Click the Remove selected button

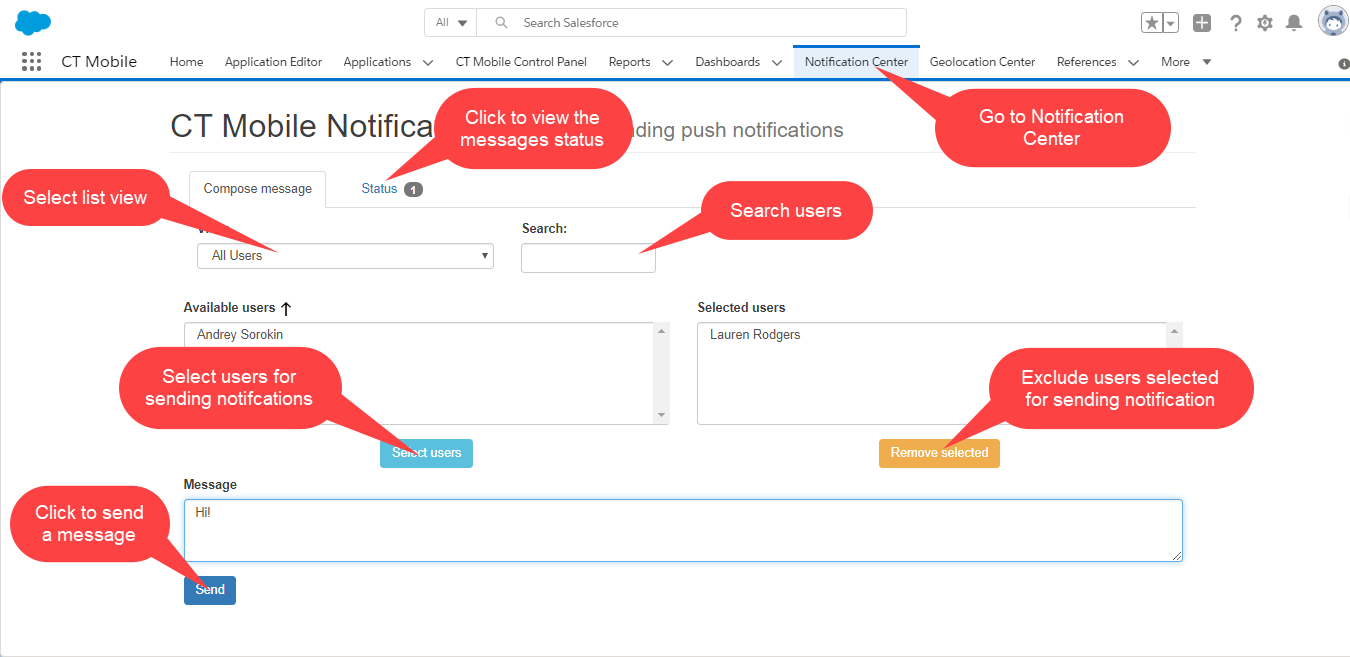(939, 453)
